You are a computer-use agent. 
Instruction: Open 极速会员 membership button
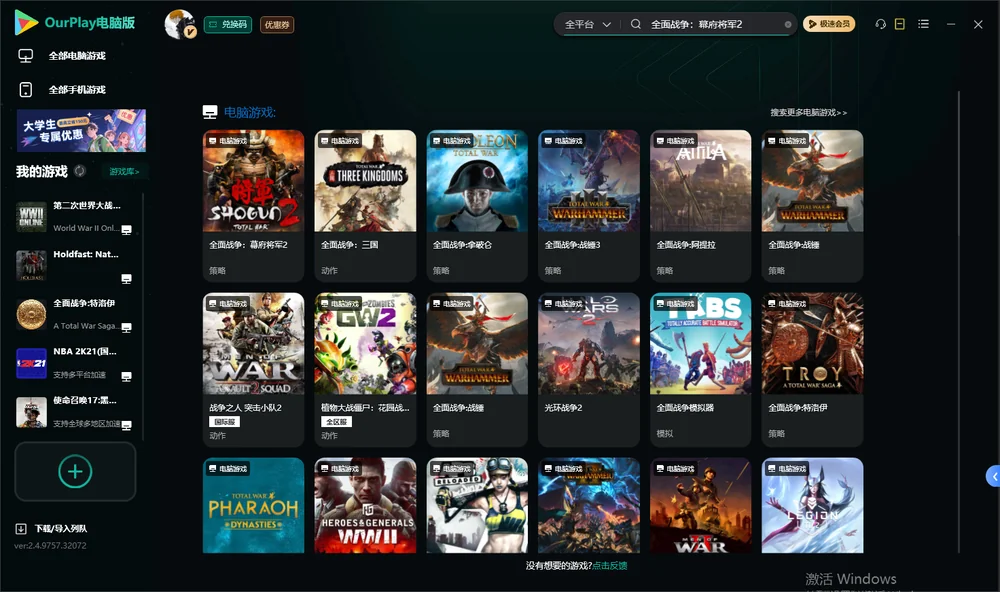829,24
